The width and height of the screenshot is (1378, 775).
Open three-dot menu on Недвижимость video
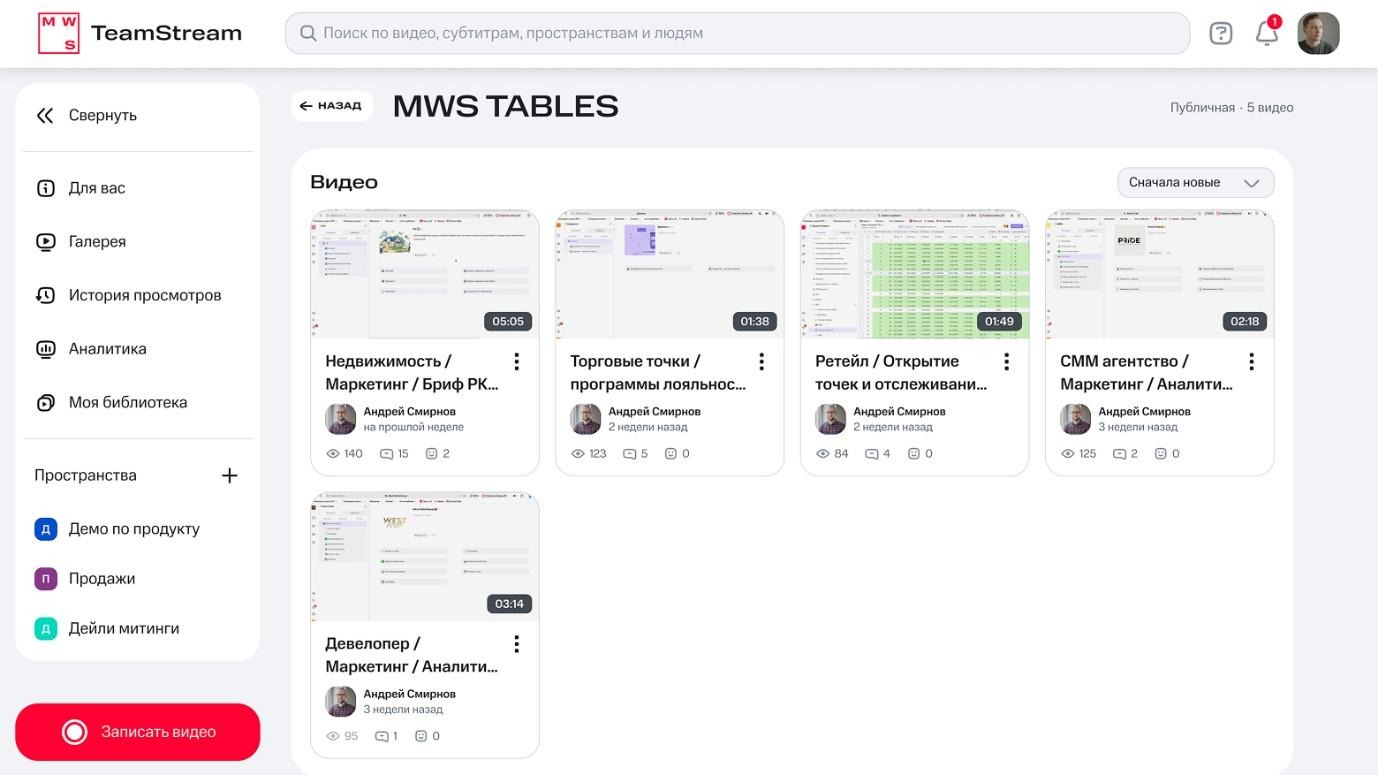click(x=516, y=361)
